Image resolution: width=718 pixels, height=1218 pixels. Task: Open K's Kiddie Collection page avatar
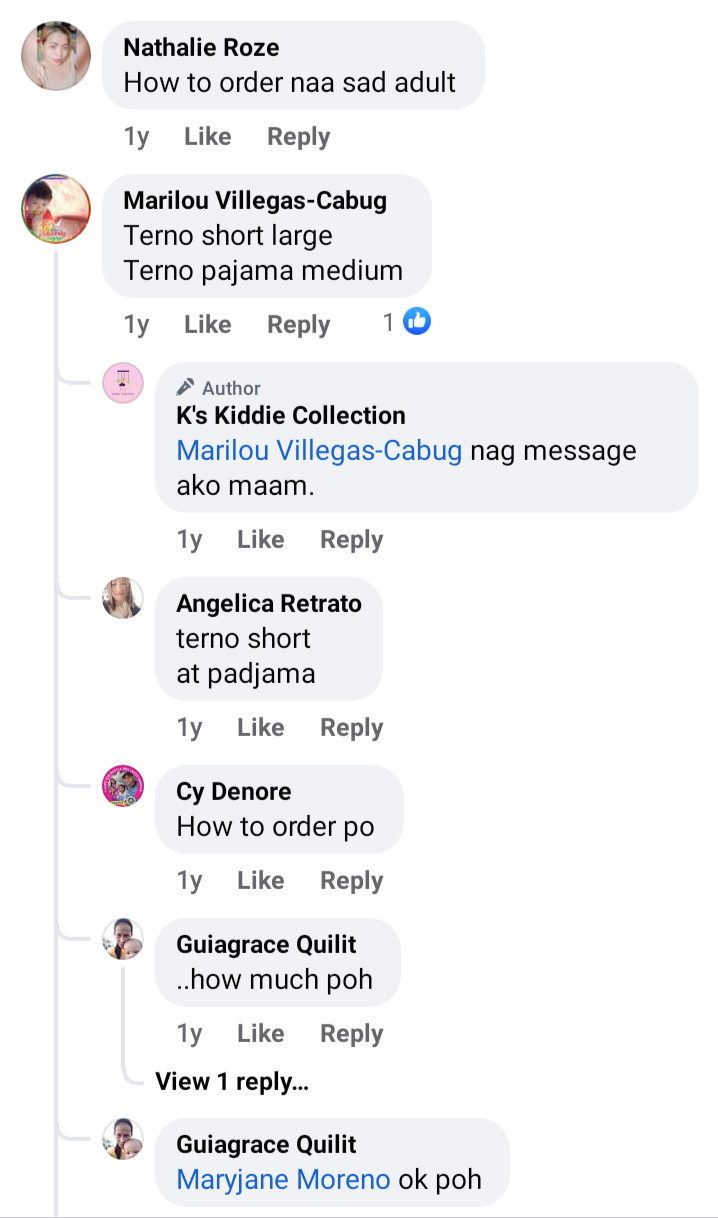tap(123, 384)
